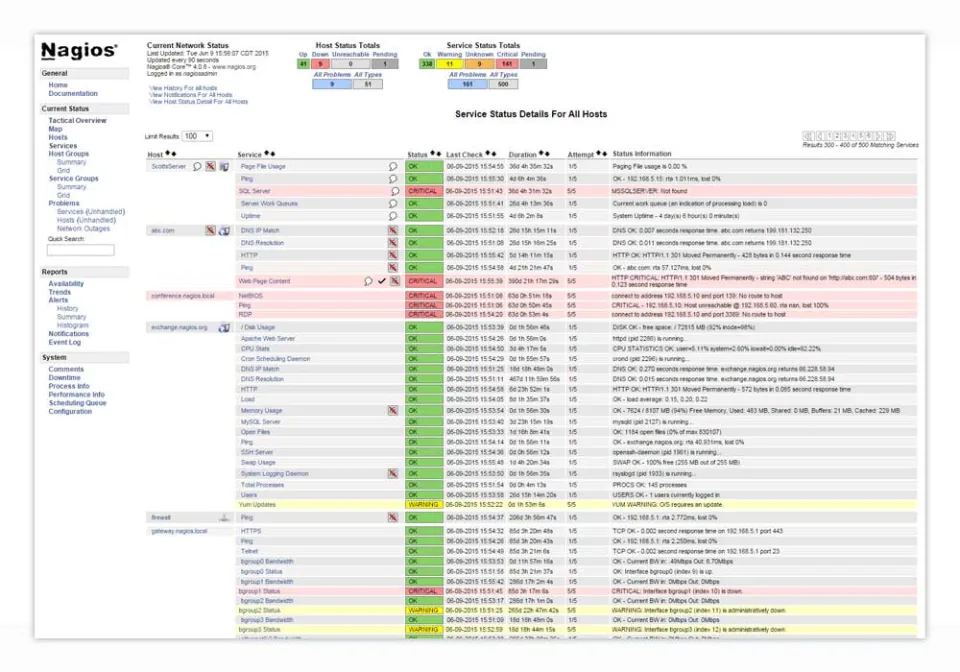This screenshot has height=672, width=960.
Task: Click View History For all hosts link
Action: 183,88
